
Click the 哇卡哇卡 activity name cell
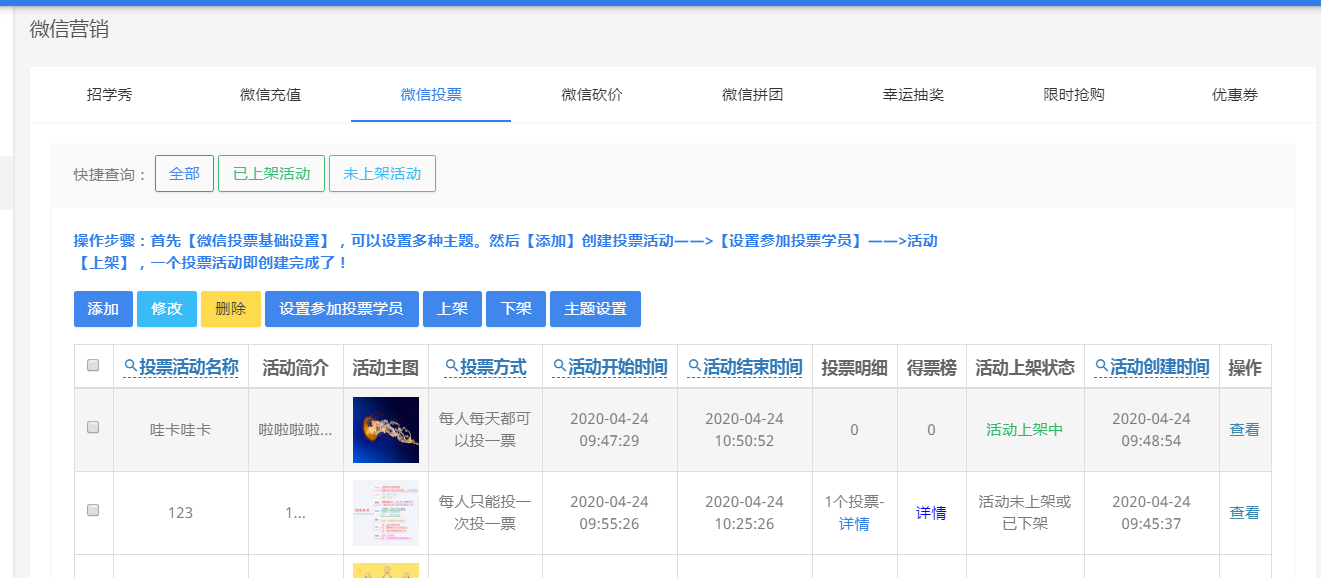tap(181, 430)
